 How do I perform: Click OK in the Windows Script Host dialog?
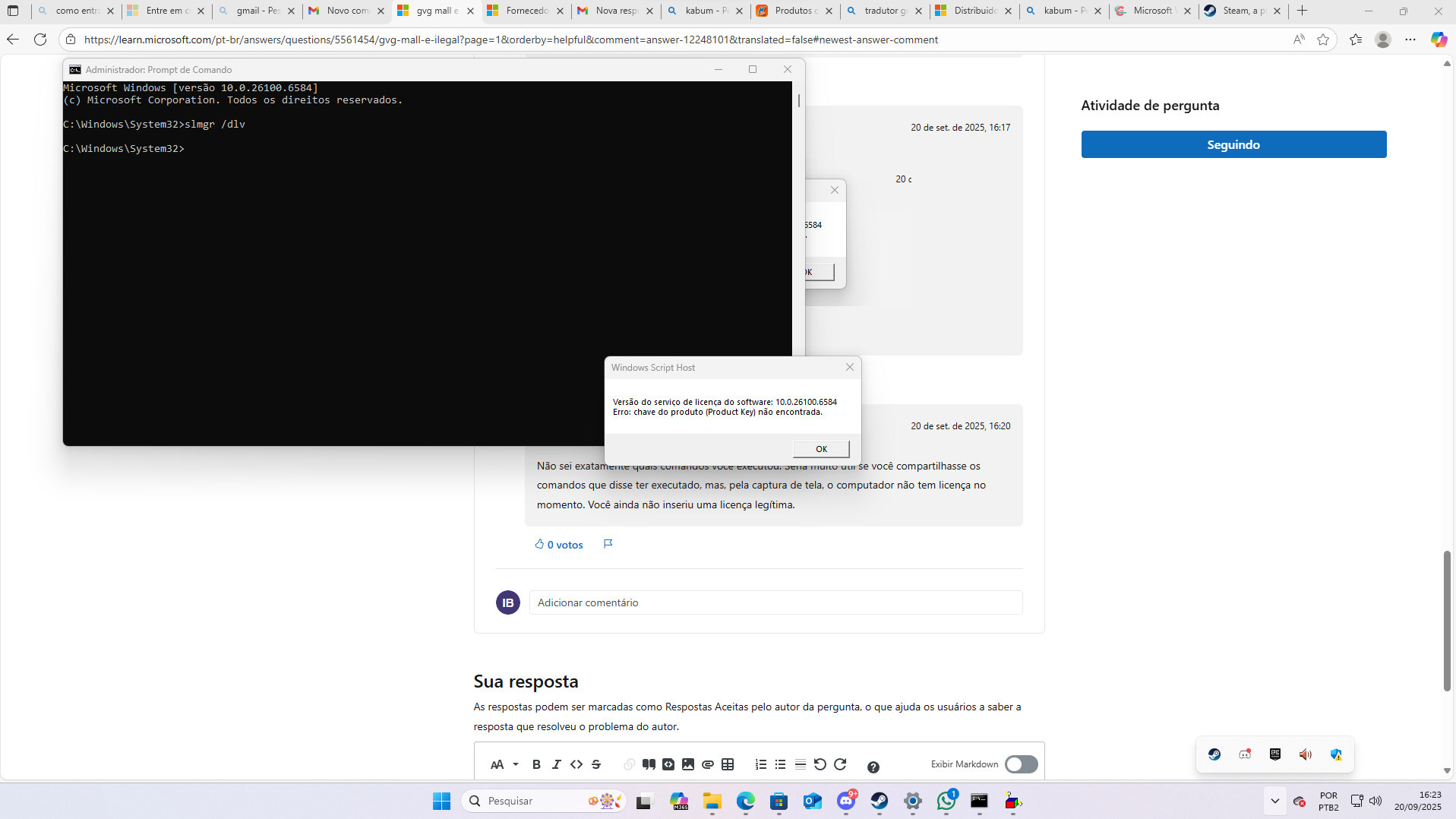(821, 449)
